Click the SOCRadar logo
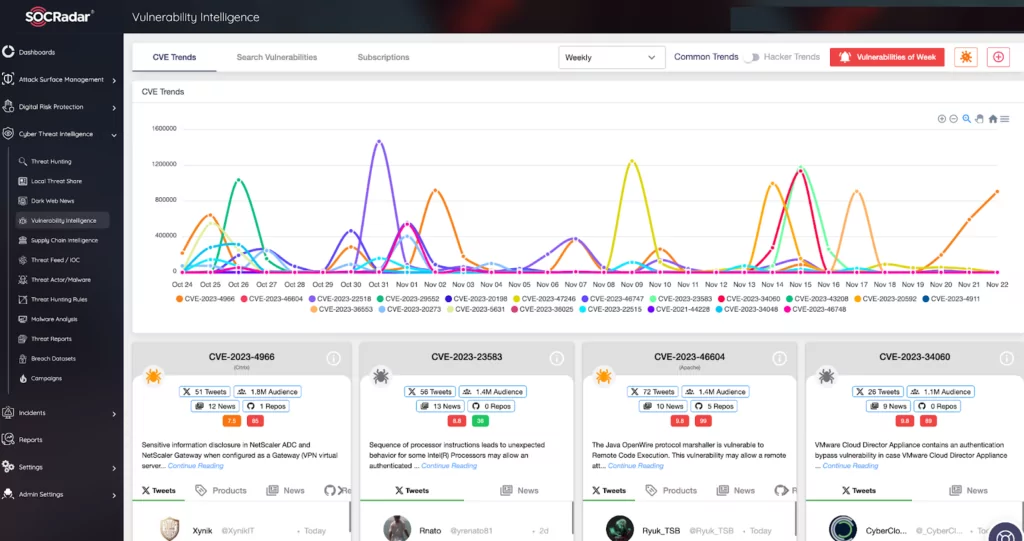Image resolution: width=1024 pixels, height=541 pixels. click(59, 17)
